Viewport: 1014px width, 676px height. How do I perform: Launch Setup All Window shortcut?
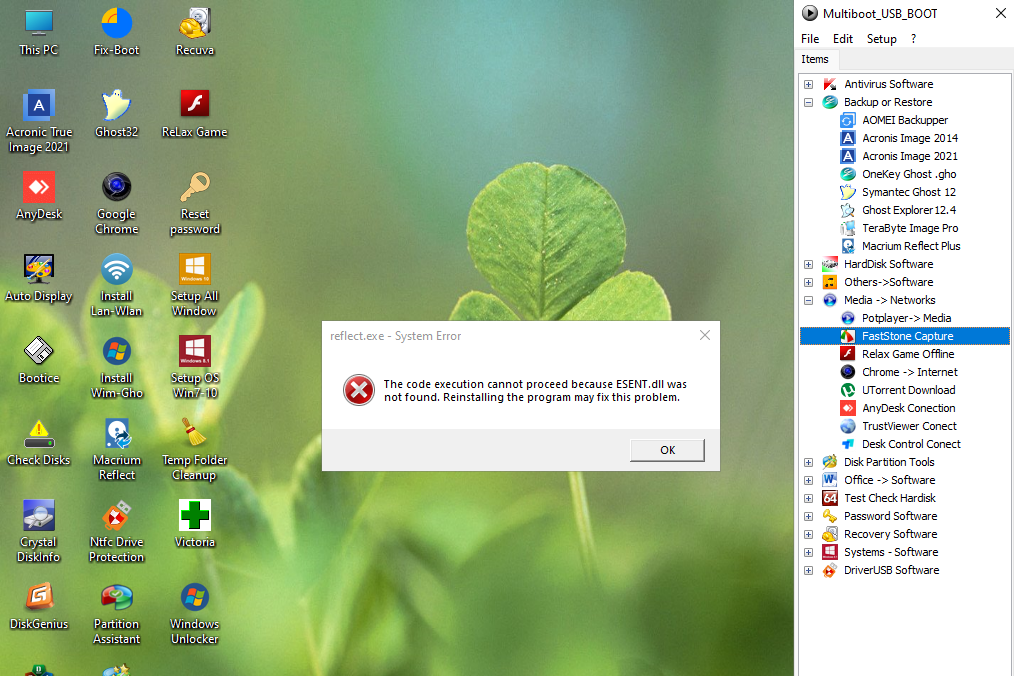[x=195, y=286]
